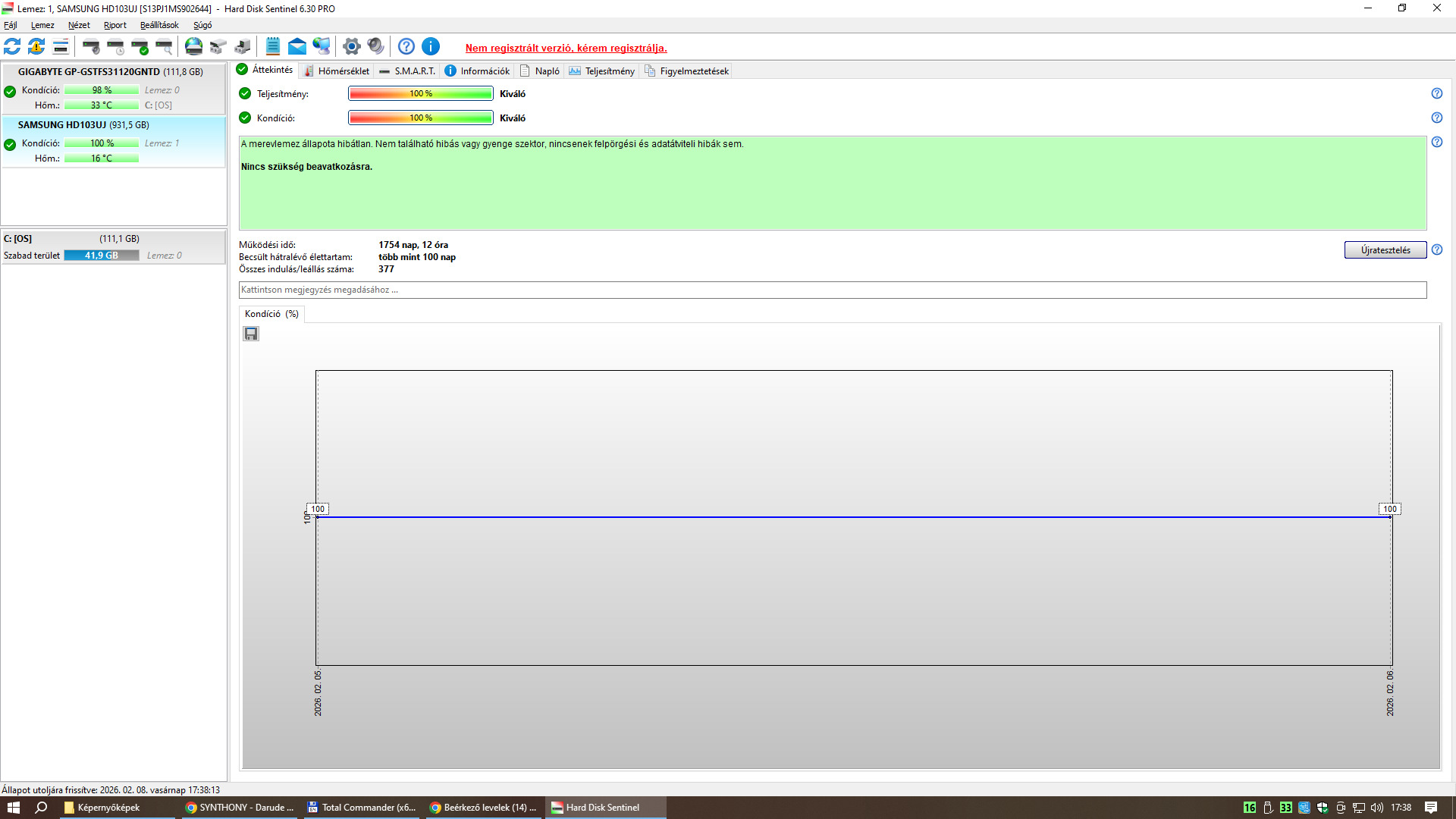
Task: Open settings via the gear toolbar icon
Action: tap(351, 47)
